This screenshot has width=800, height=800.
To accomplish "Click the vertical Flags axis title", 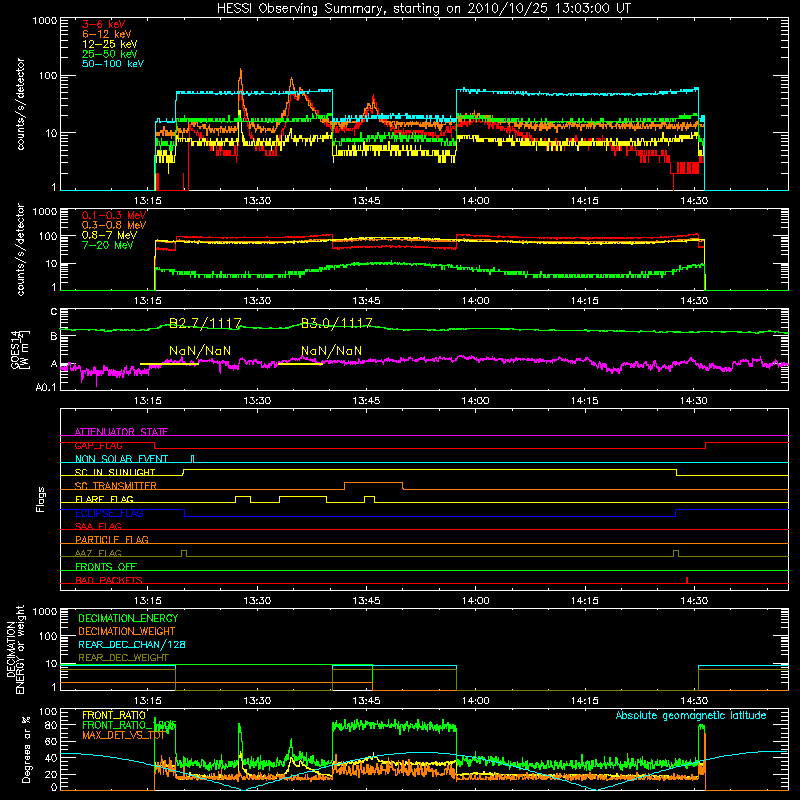I will (x=41, y=499).
